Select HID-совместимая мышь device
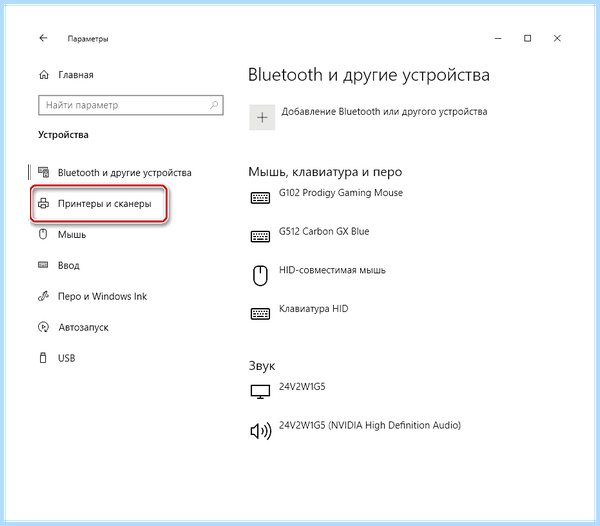The width and height of the screenshot is (600, 526). [332, 270]
